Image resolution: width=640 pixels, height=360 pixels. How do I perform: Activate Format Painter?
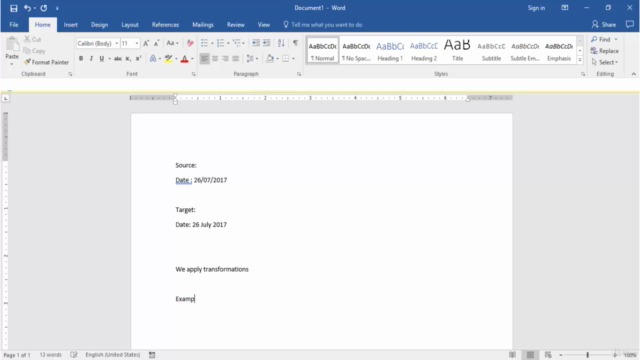point(46,62)
